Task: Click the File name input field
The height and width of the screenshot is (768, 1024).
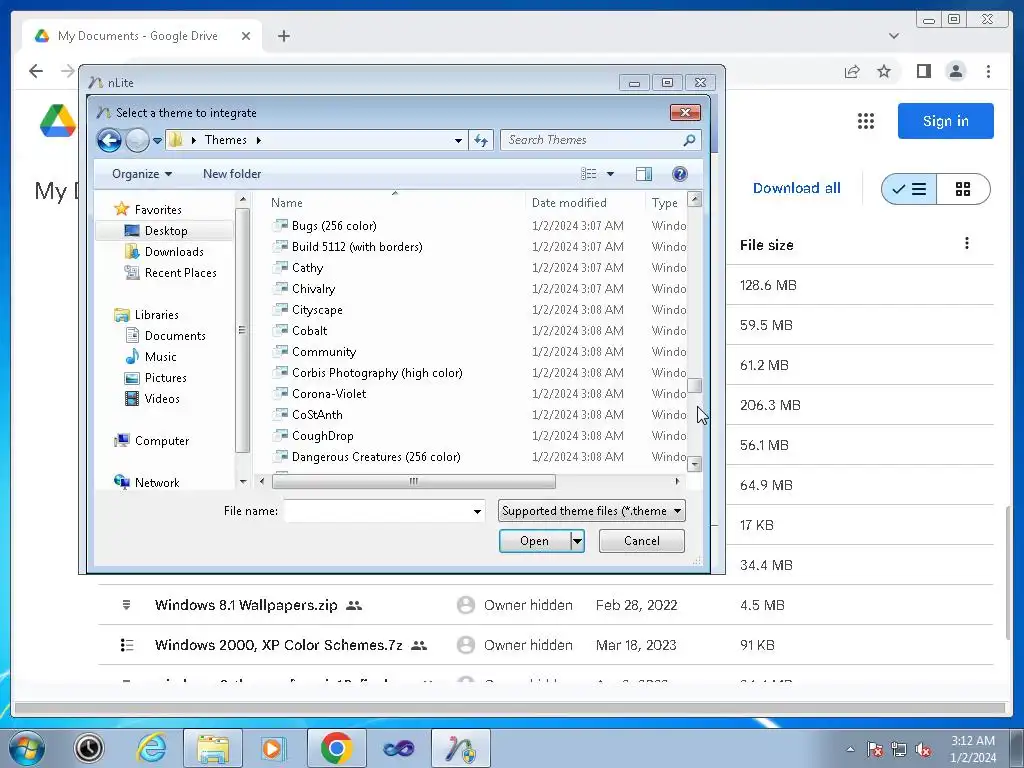Action: (x=378, y=511)
